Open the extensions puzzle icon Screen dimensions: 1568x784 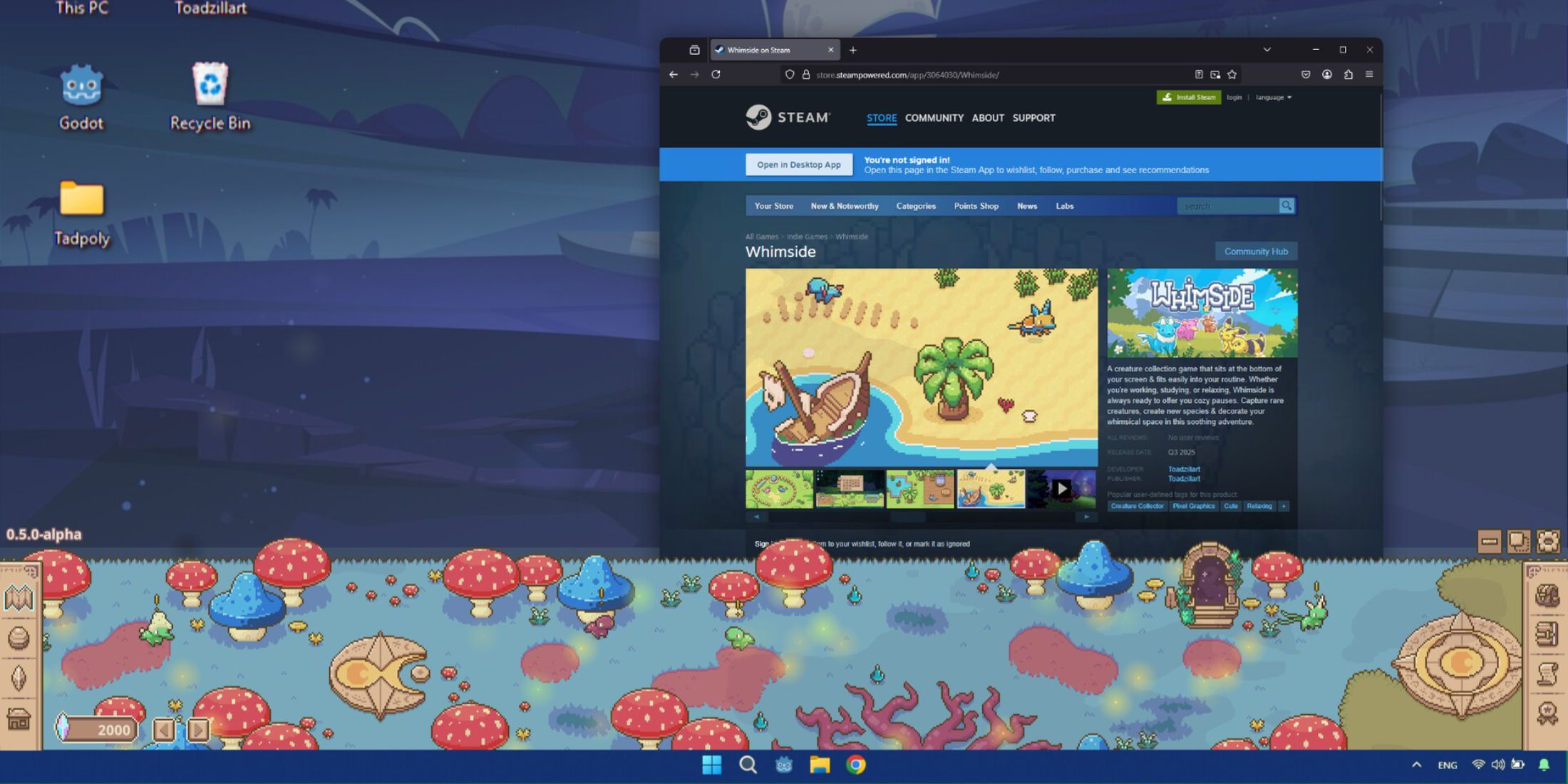click(x=1348, y=74)
